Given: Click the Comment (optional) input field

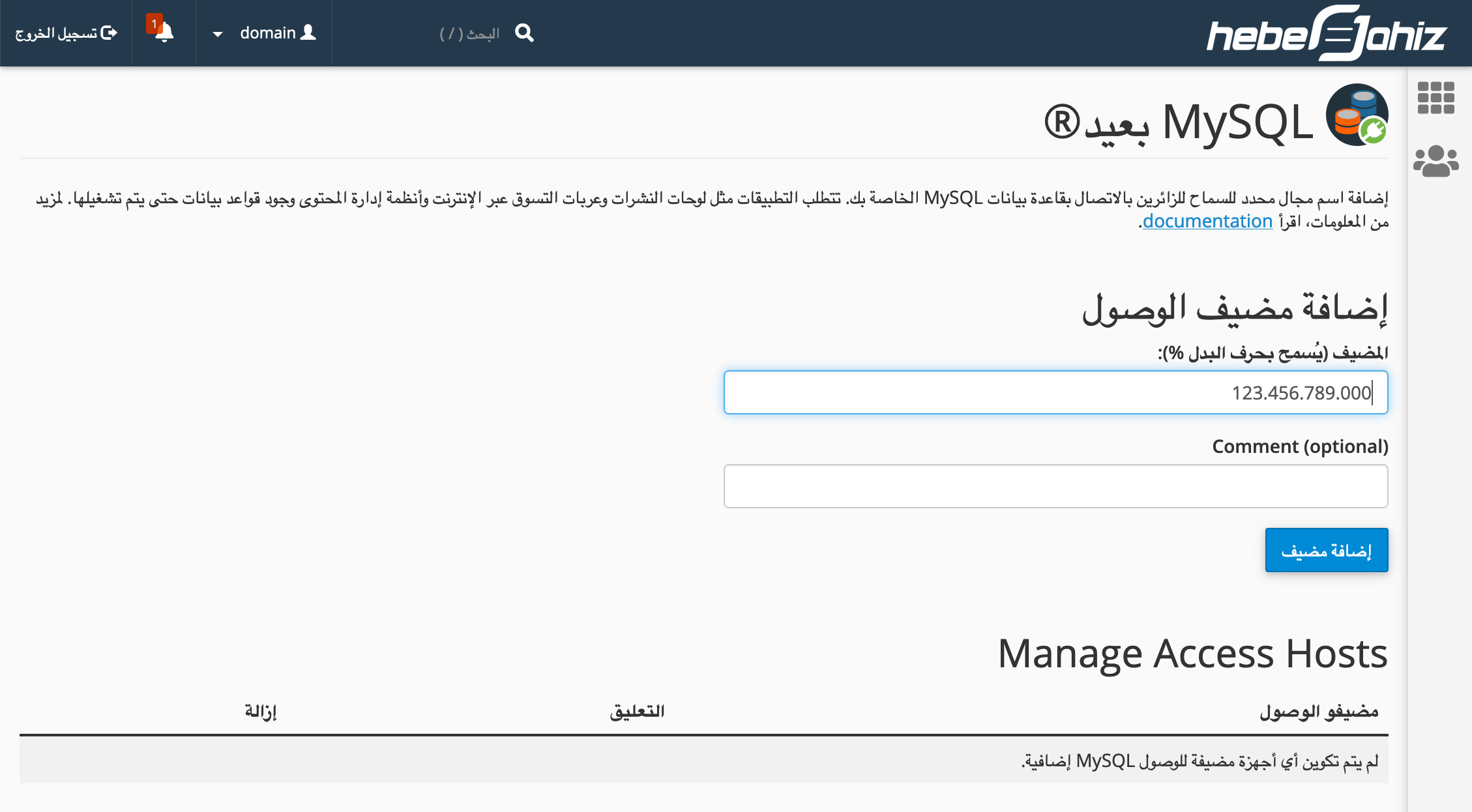Looking at the screenshot, I should tap(1055, 486).
